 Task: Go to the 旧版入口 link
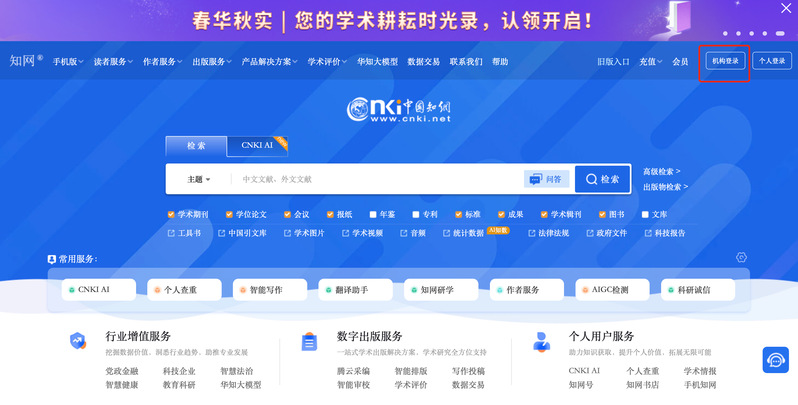click(x=613, y=62)
